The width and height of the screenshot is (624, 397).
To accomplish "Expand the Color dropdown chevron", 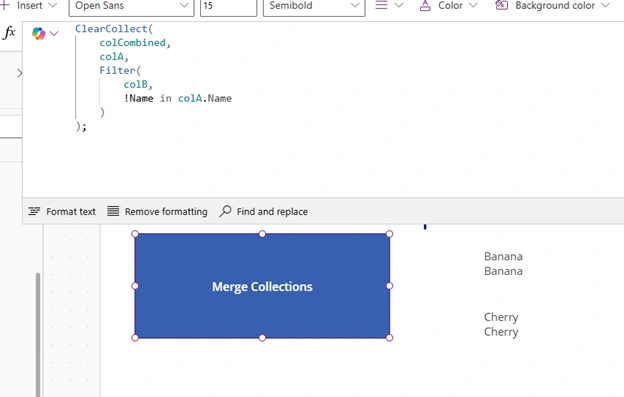I will [x=473, y=6].
